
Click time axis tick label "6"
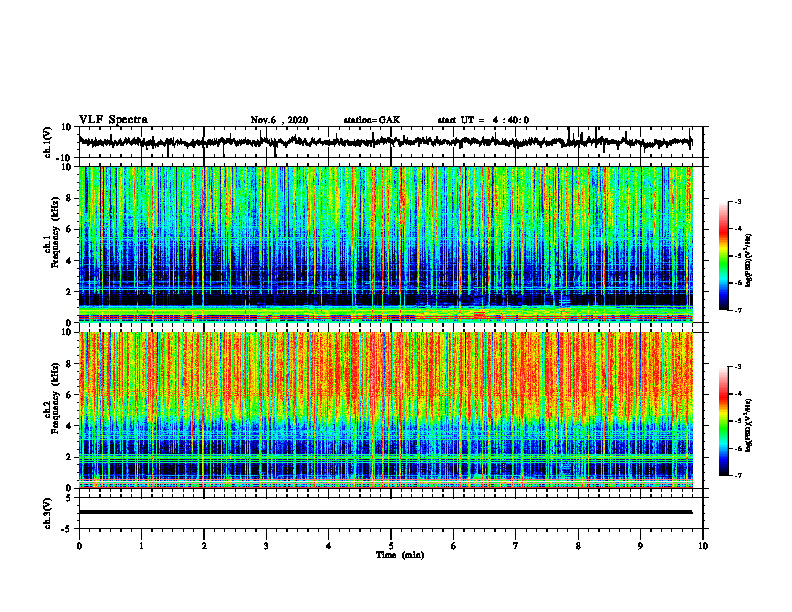click(454, 546)
